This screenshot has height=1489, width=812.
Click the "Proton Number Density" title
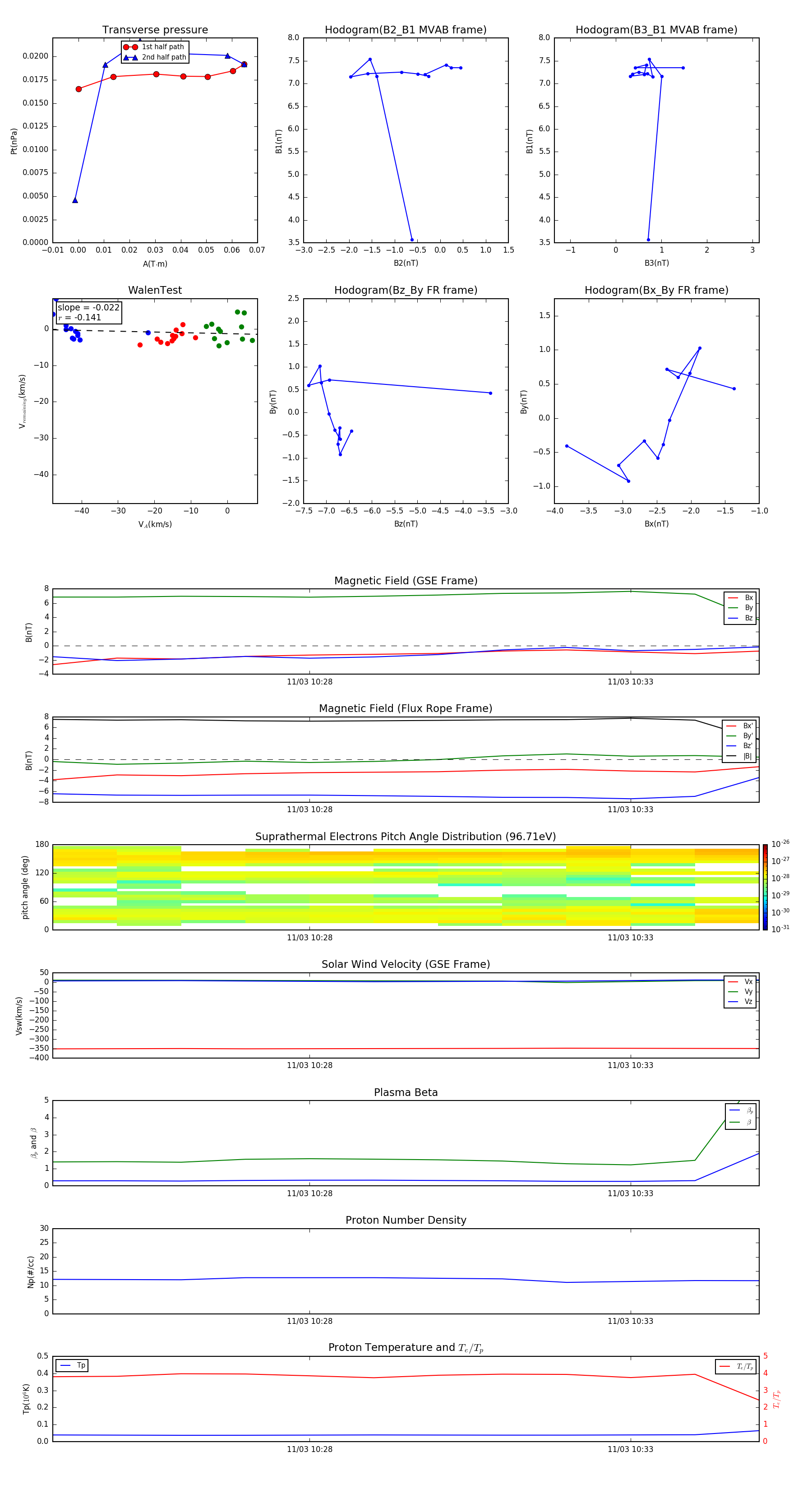(x=406, y=1220)
